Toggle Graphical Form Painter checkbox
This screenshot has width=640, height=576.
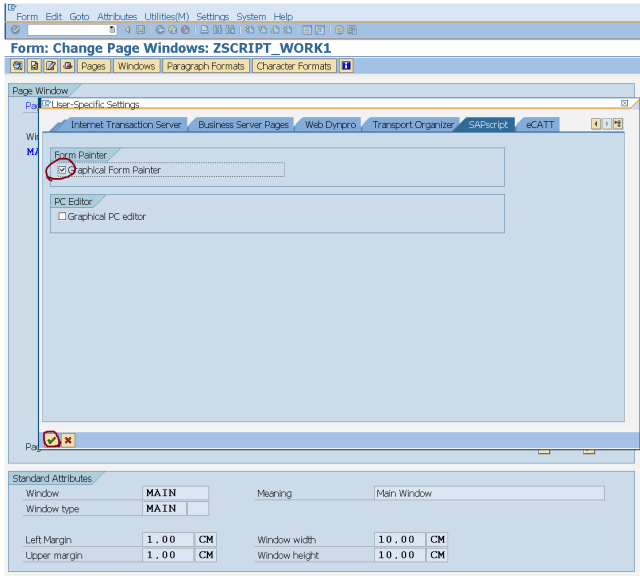pos(62,170)
